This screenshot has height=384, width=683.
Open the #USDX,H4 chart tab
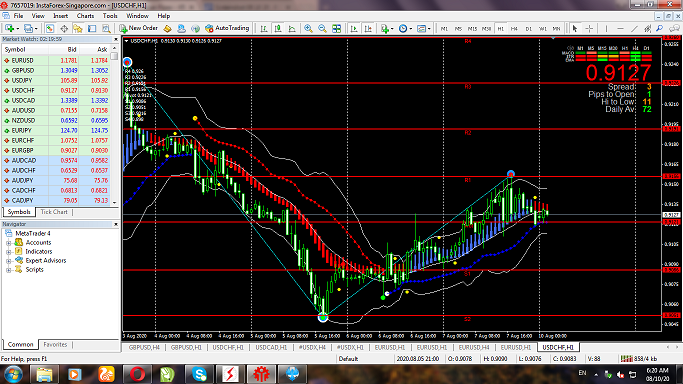[312, 347]
